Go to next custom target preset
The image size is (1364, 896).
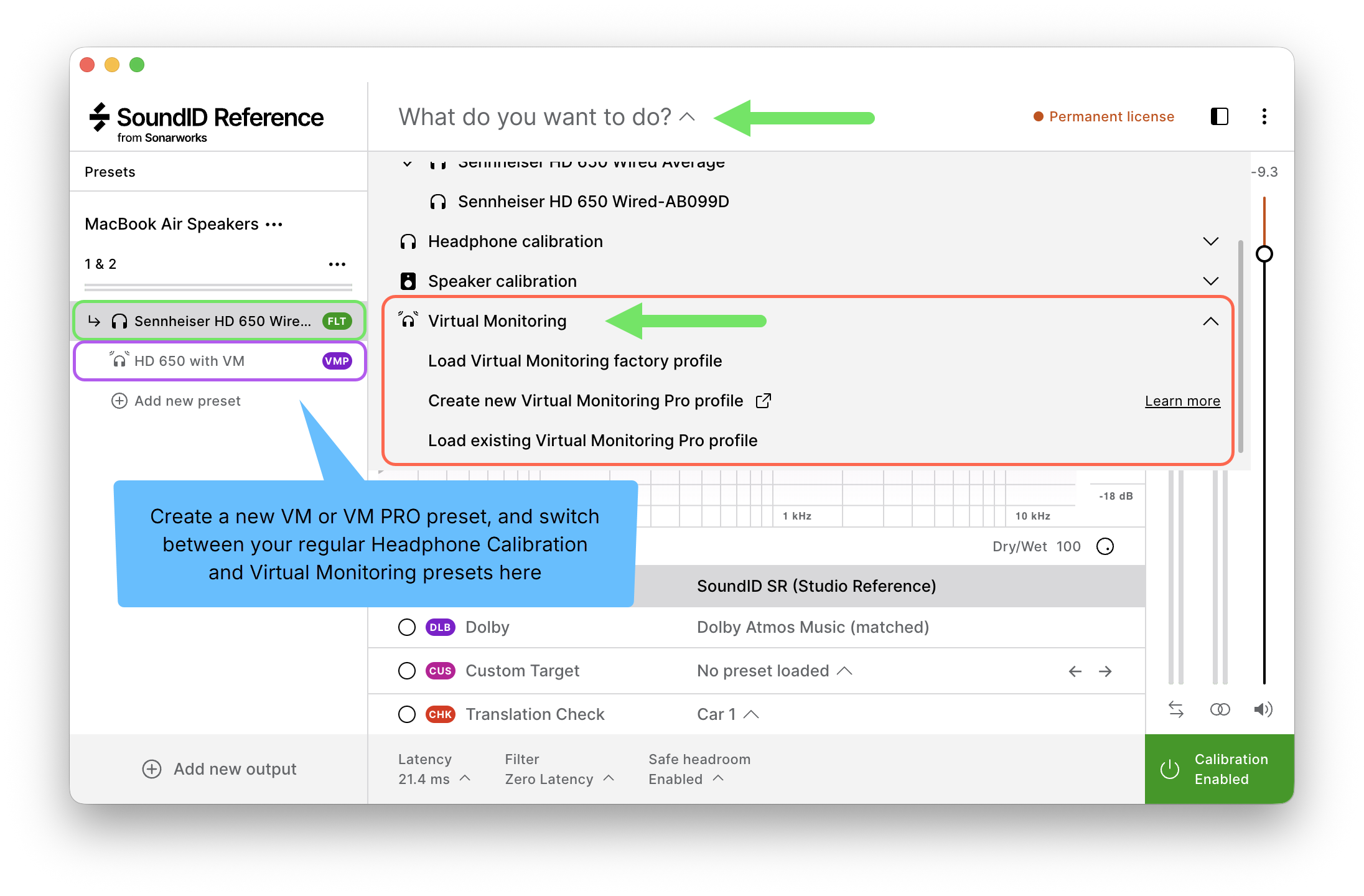[x=1105, y=671]
